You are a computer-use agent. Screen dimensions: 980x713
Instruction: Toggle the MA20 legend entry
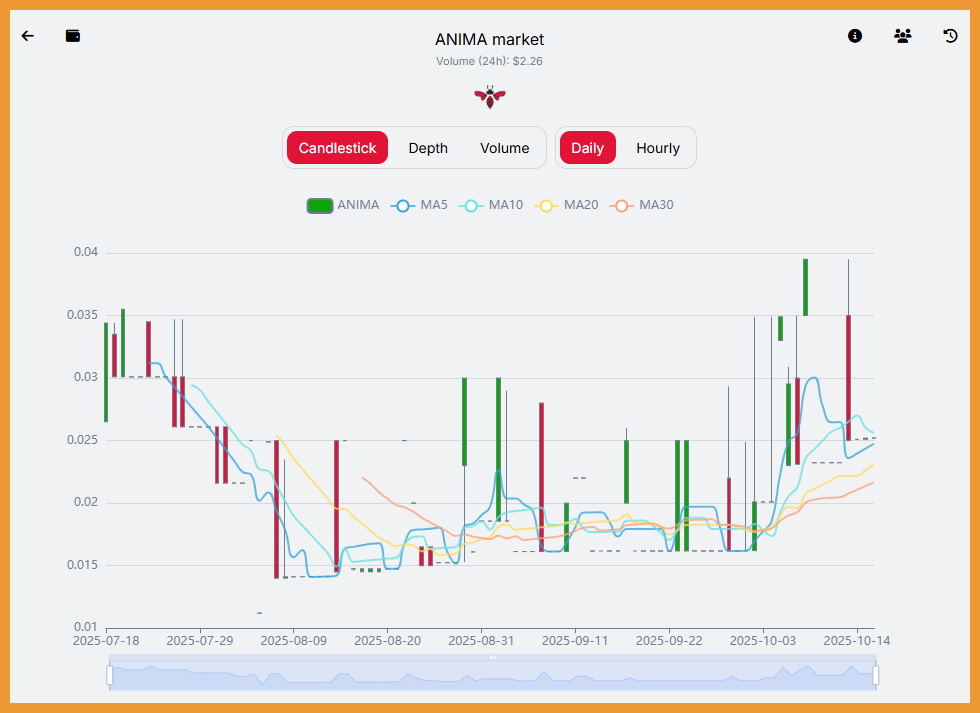[x=566, y=205]
